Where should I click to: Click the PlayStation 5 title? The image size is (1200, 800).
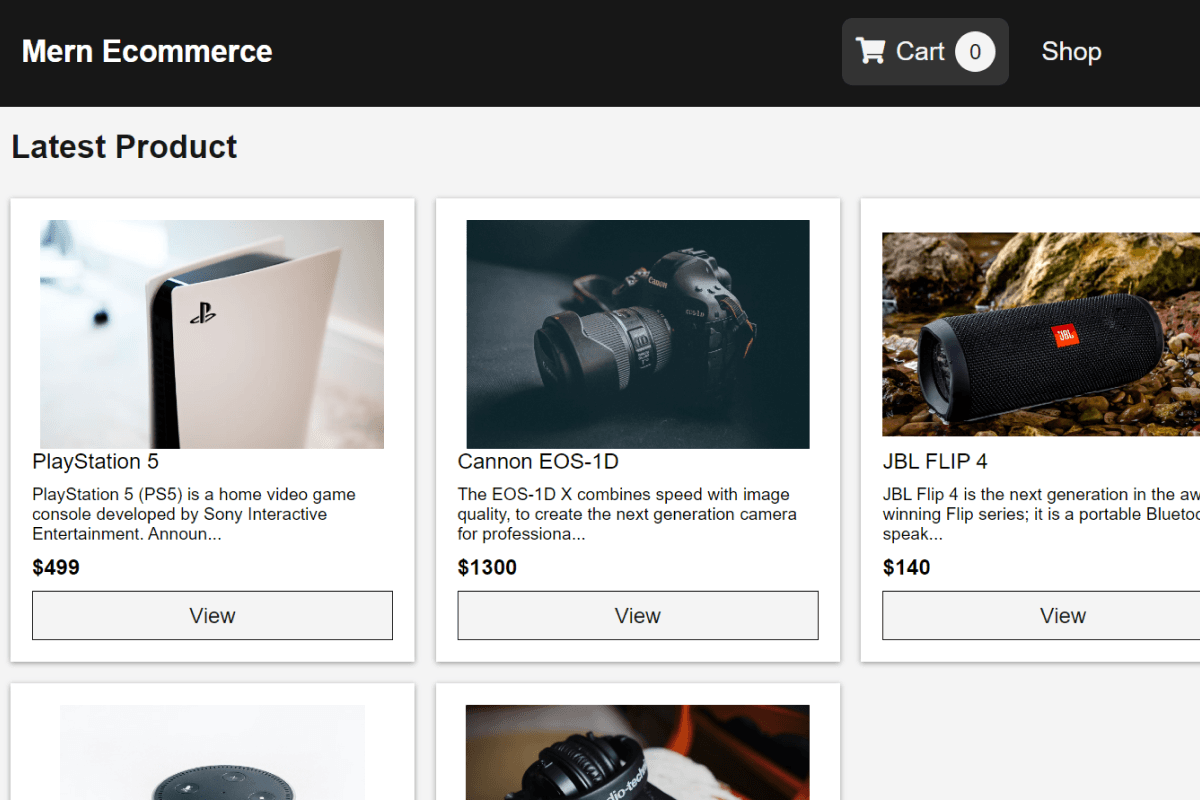pyautogui.click(x=95, y=461)
